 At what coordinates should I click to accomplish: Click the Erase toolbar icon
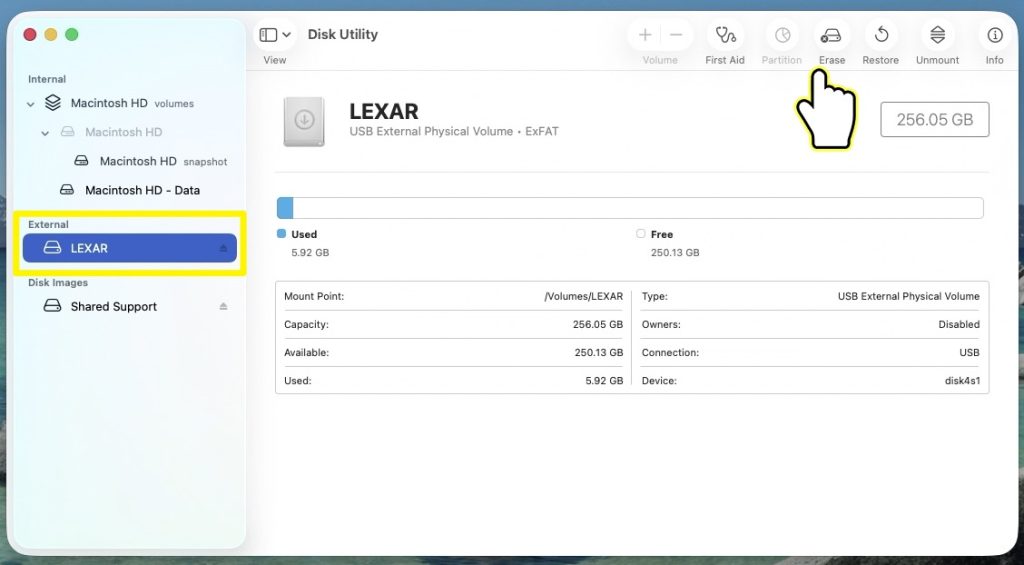pos(831,36)
